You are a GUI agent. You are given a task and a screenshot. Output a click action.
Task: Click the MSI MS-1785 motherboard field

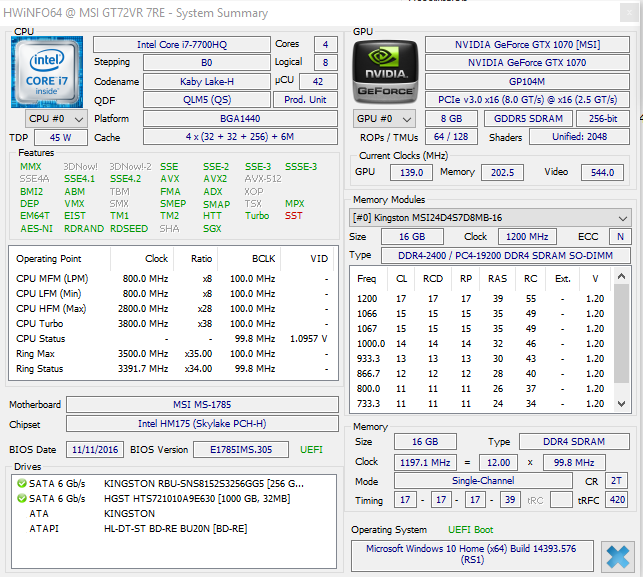(202, 405)
